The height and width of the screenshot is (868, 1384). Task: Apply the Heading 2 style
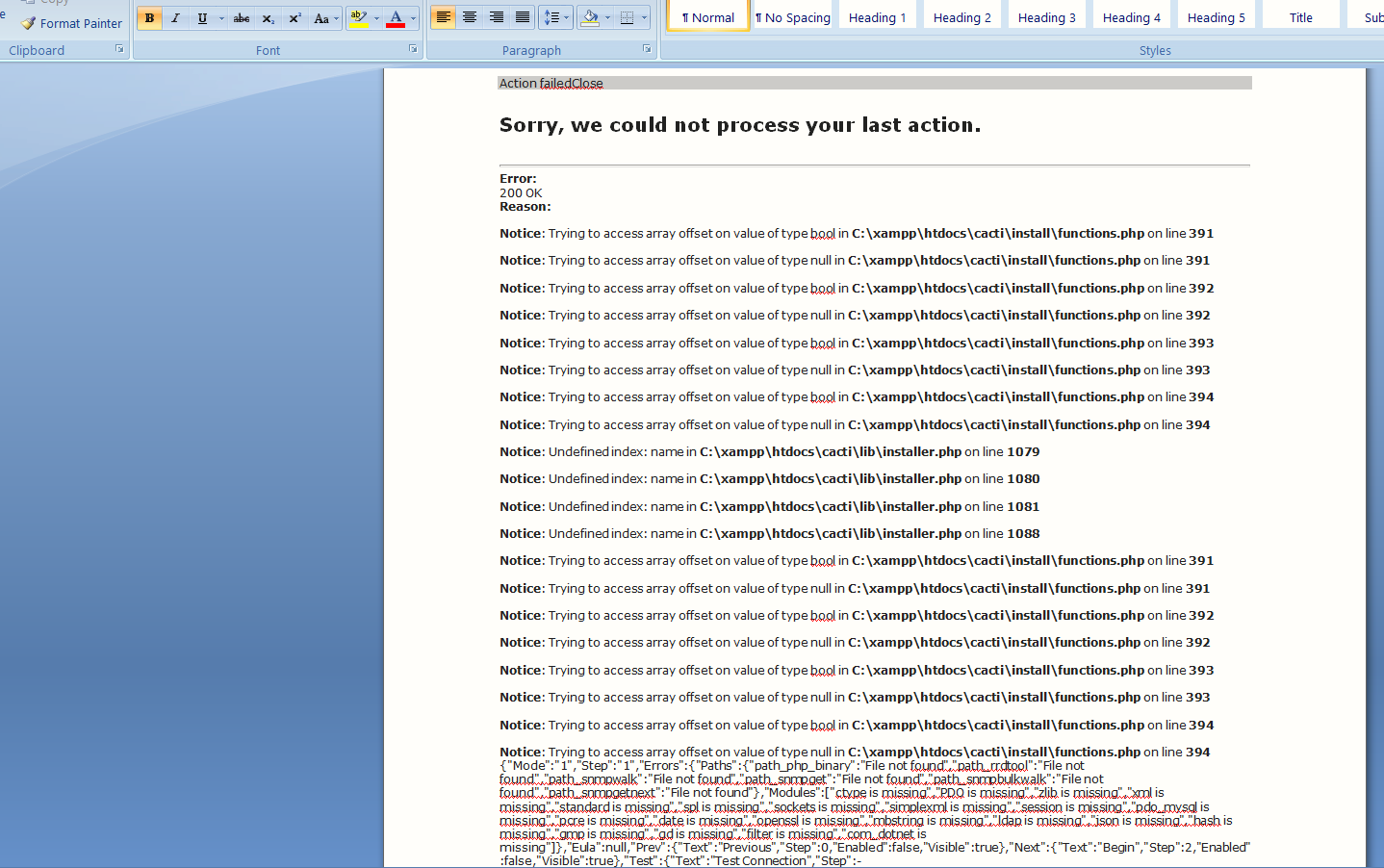[x=962, y=15]
